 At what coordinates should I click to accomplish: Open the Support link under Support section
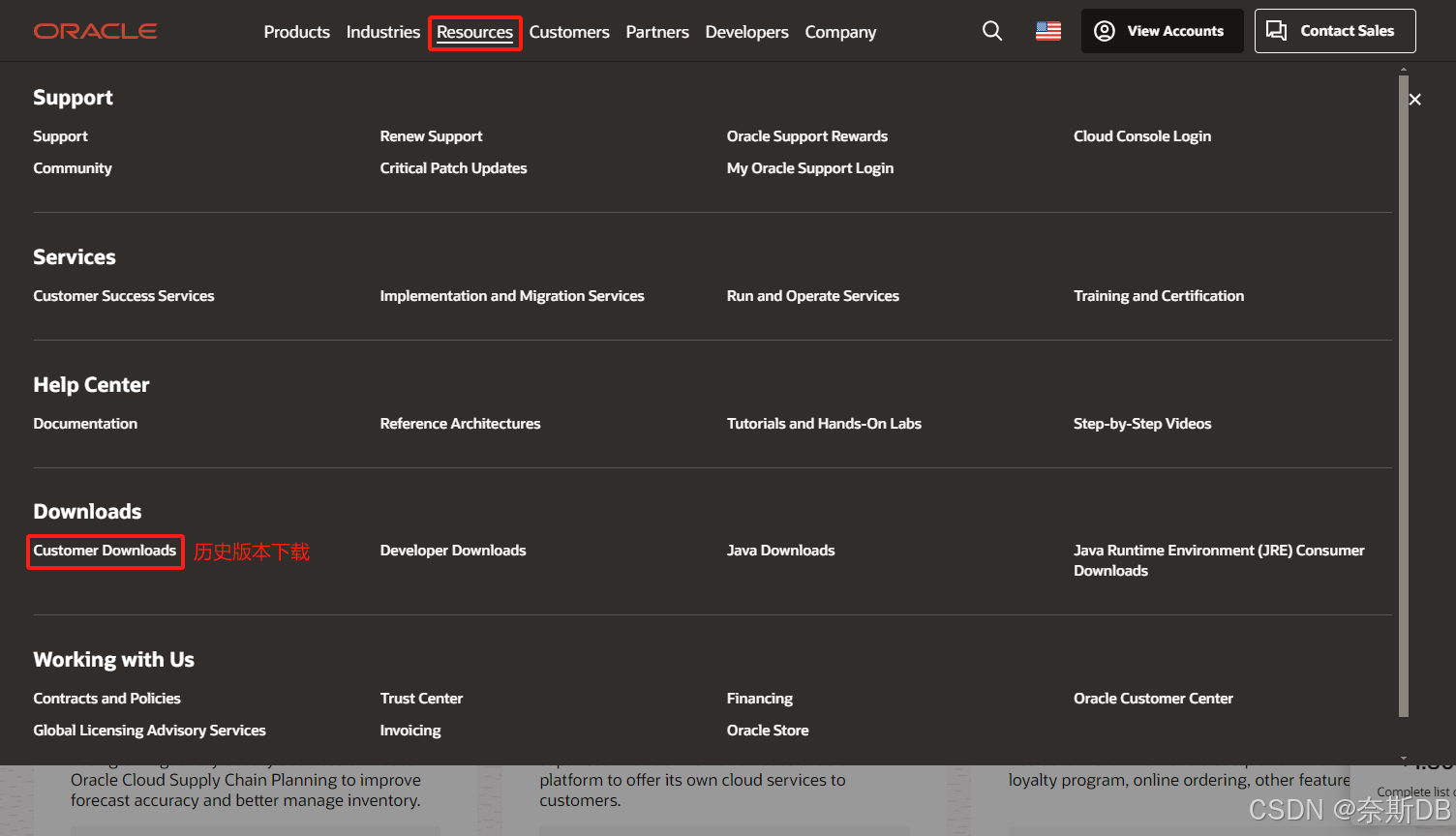click(60, 136)
